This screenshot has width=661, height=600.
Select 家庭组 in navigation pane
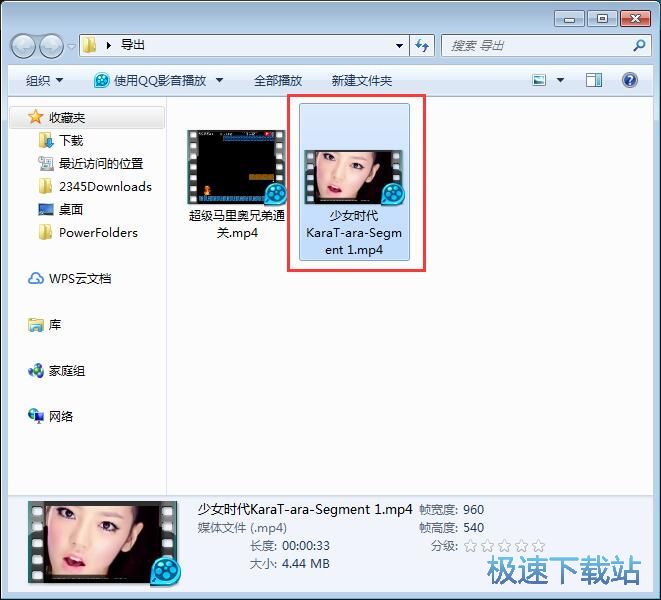[x=67, y=371]
